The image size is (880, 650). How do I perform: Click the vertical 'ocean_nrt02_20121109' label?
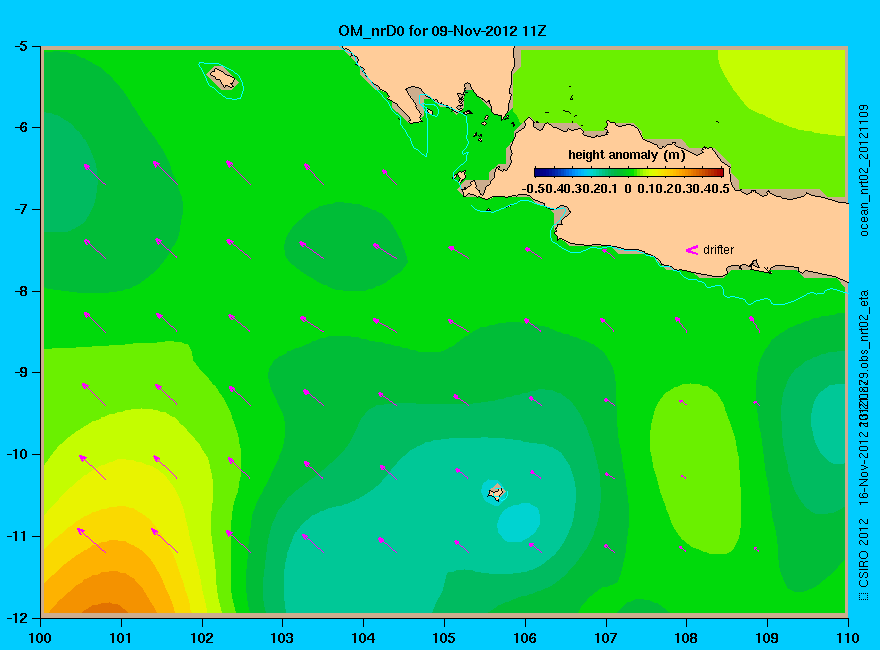click(864, 171)
